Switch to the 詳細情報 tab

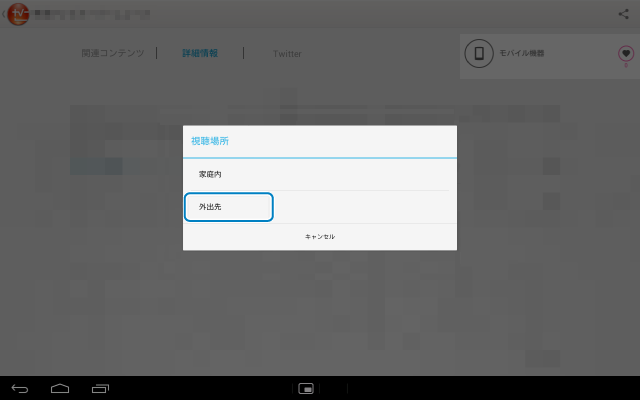(200, 53)
